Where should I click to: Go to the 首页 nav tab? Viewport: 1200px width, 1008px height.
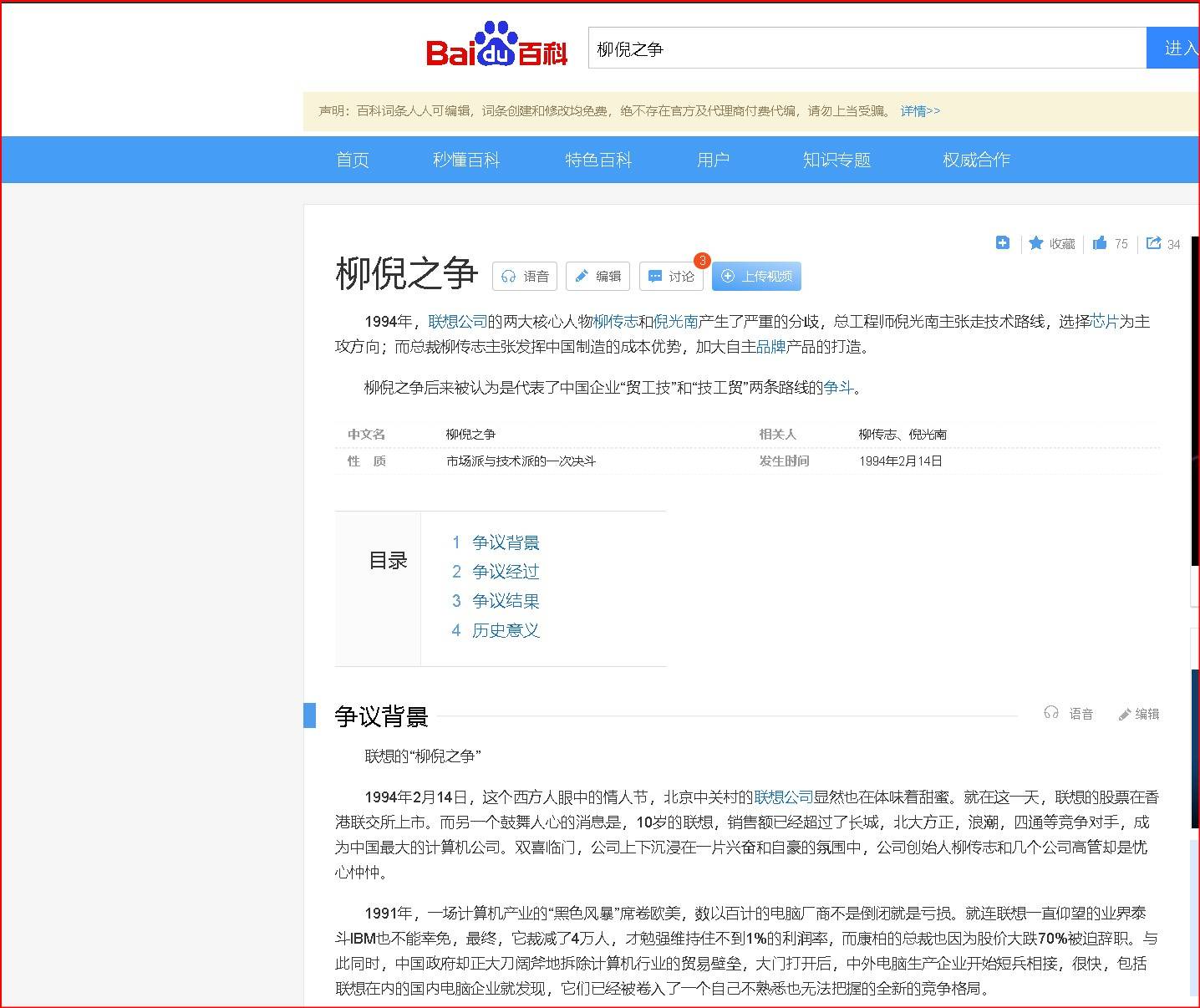[353, 160]
